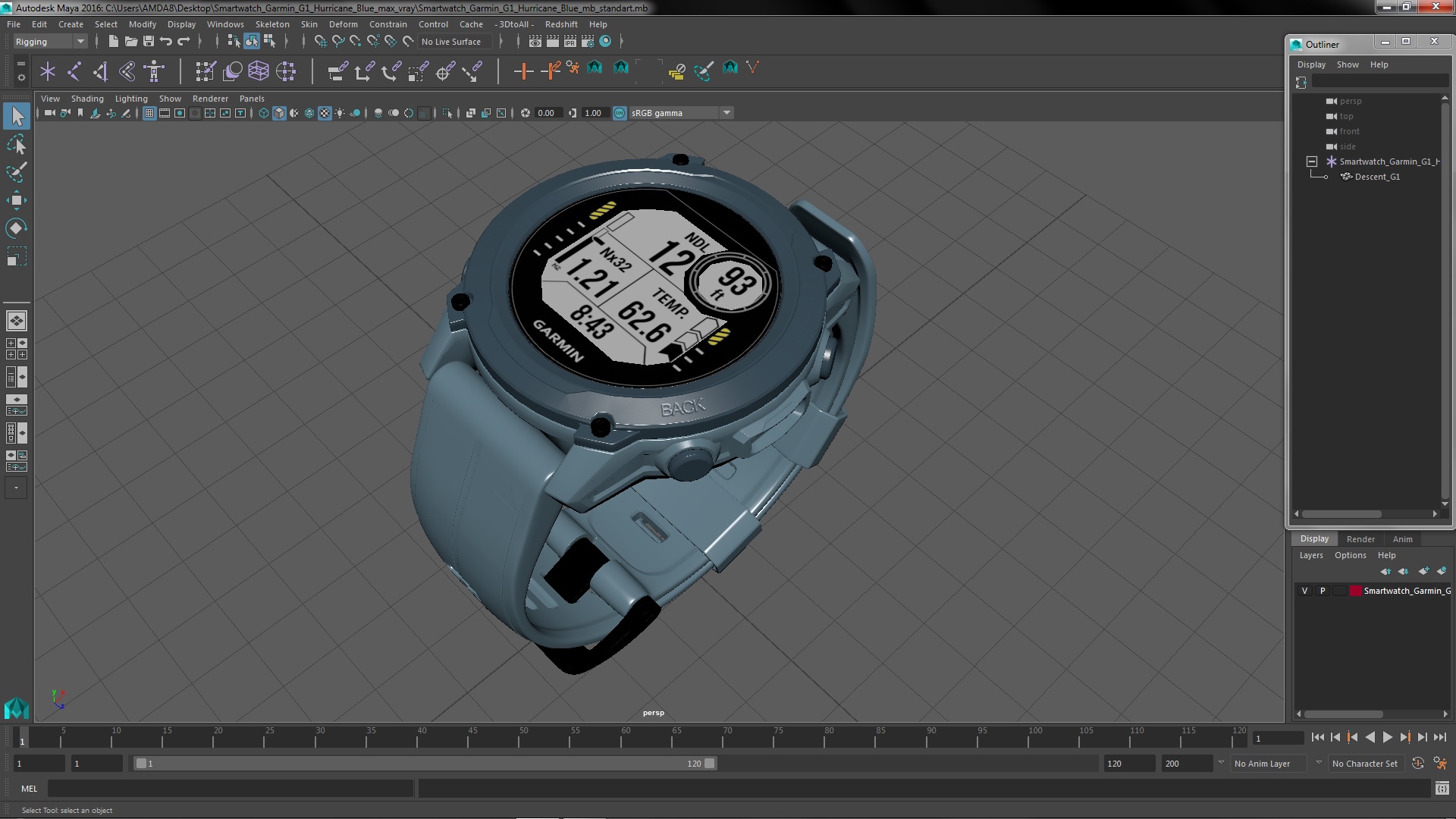Create a new empty display layer
The width and height of the screenshot is (1456, 819).
pos(1423,571)
